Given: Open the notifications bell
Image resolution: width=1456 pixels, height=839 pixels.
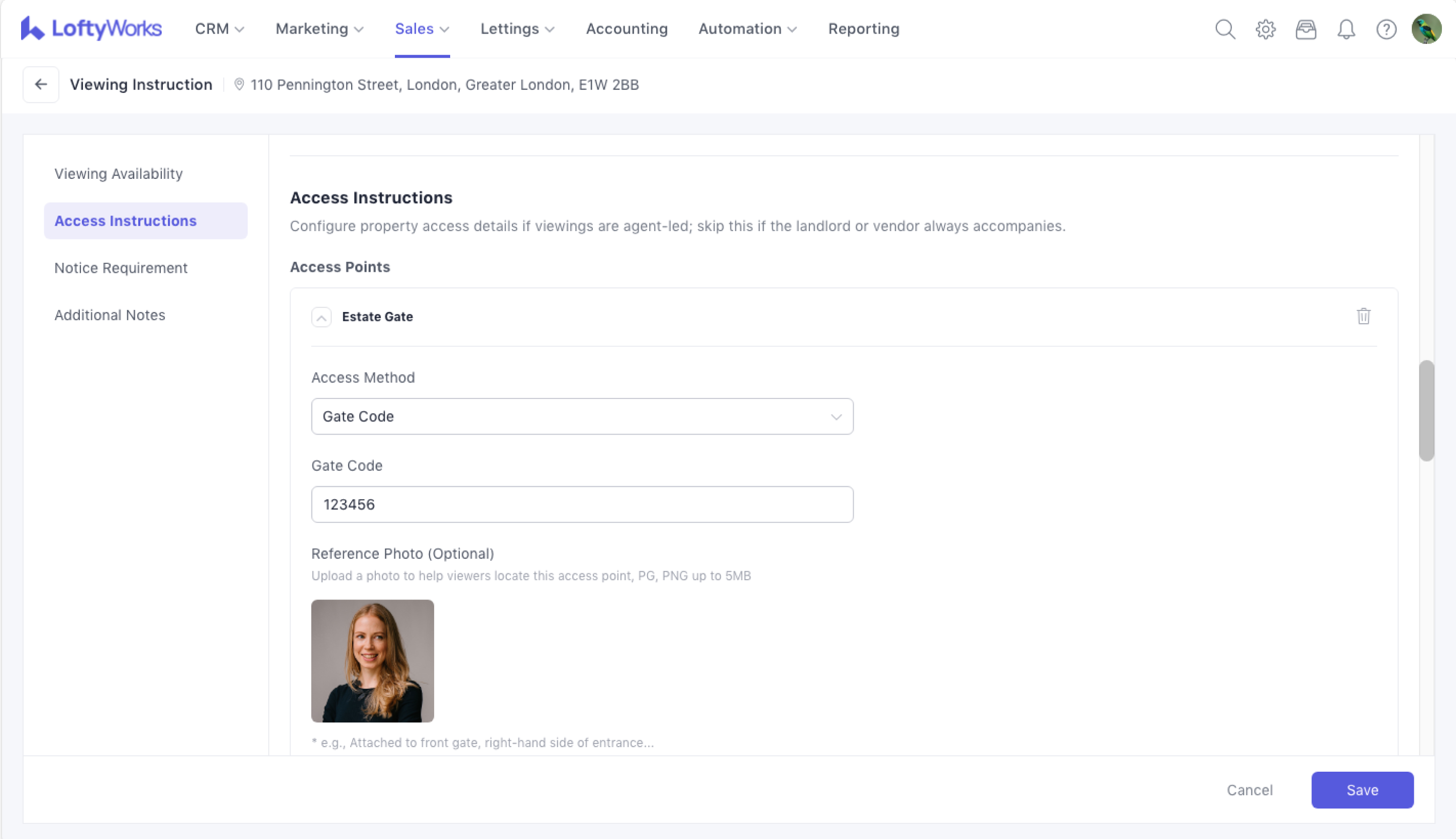Looking at the screenshot, I should click(x=1346, y=29).
